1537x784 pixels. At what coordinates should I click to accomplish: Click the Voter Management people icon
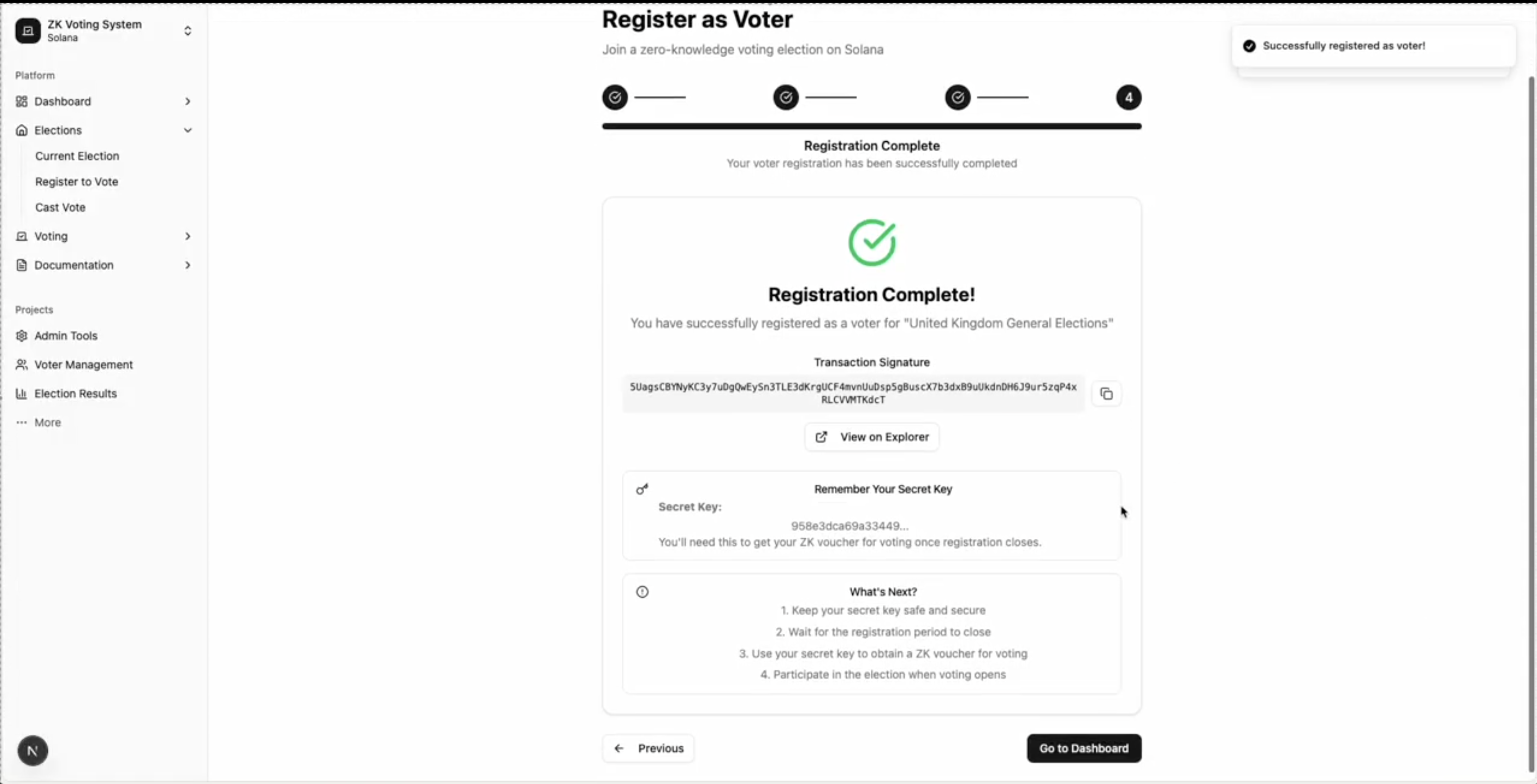[22, 365]
